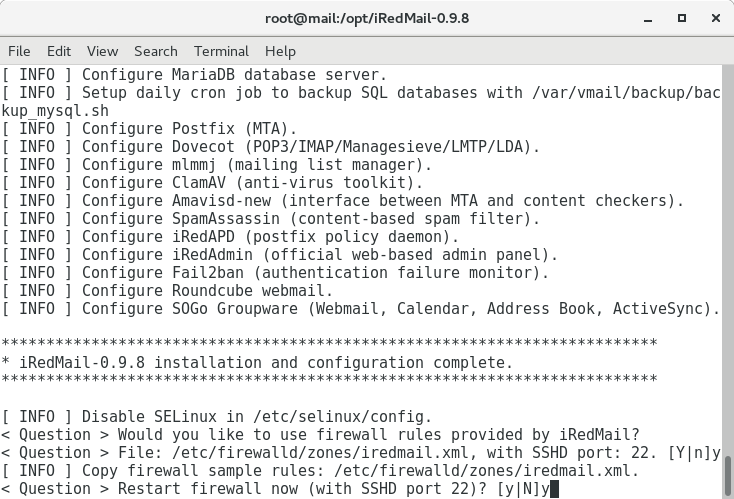
Task: Click the 'Configure Postfix (MTA).' line
Action: pyautogui.click(x=149, y=129)
